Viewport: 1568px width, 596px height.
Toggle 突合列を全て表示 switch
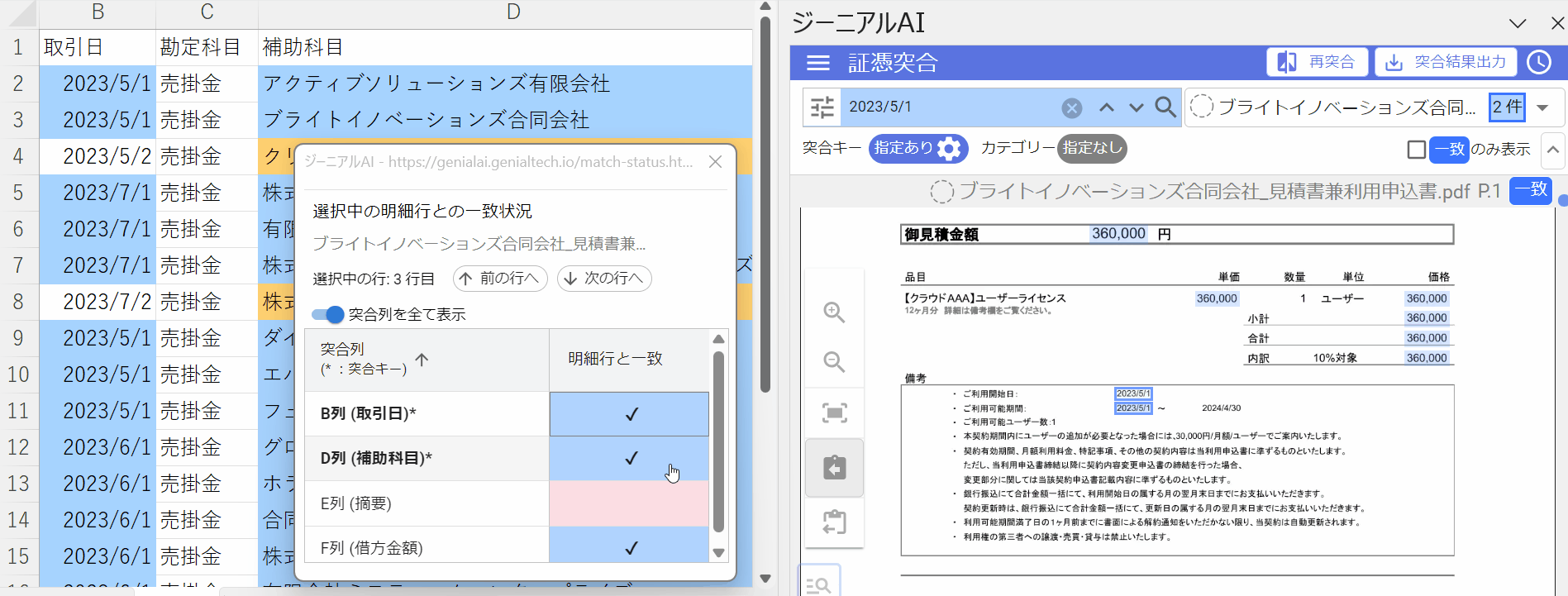click(x=328, y=314)
